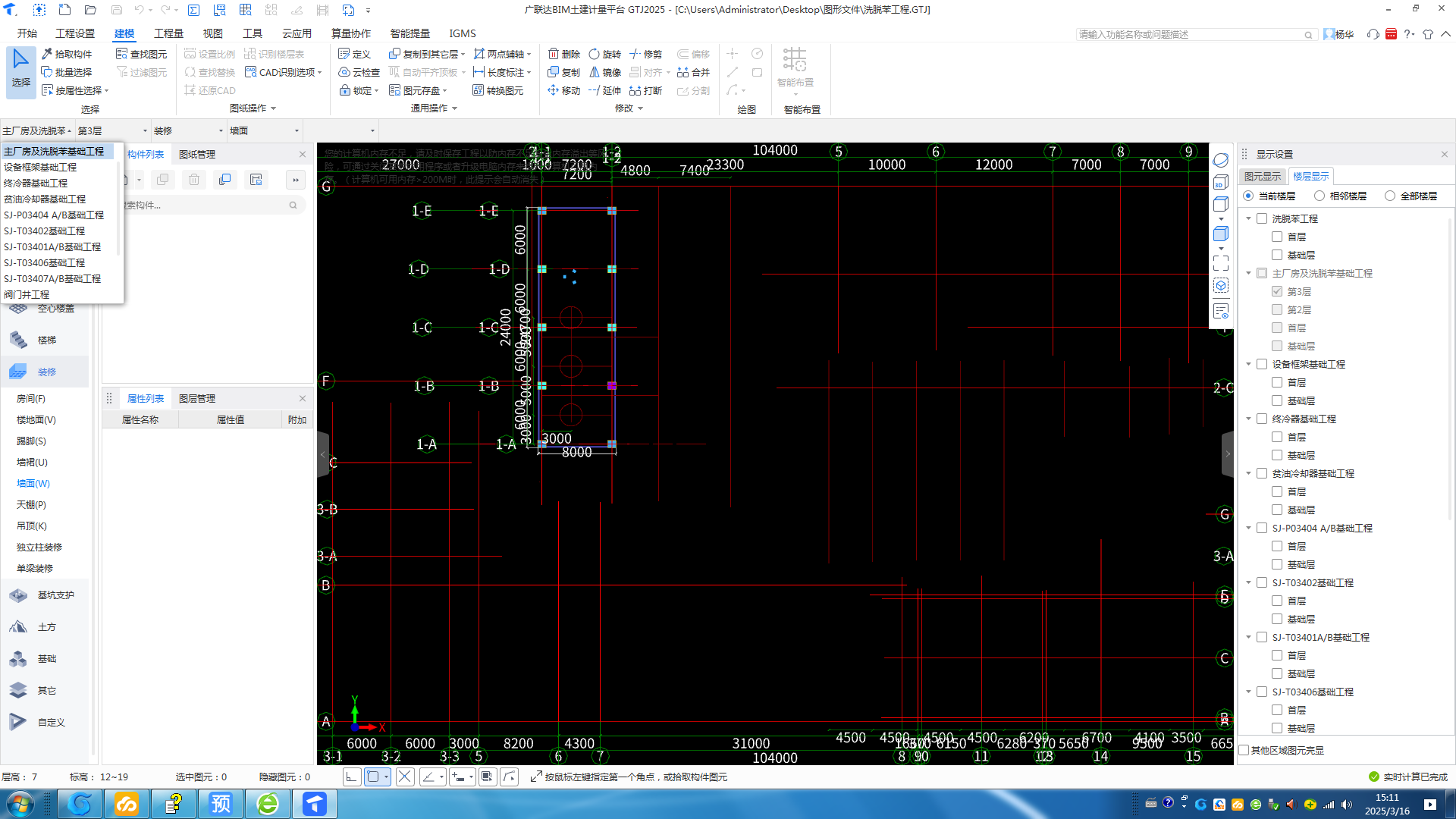The image size is (1456, 819).
Task: Open 智能布置 smart layout
Action: coord(795,70)
